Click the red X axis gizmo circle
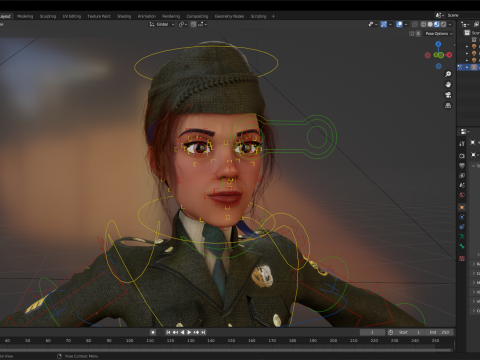This screenshot has height=360, width=480. tap(449, 55)
